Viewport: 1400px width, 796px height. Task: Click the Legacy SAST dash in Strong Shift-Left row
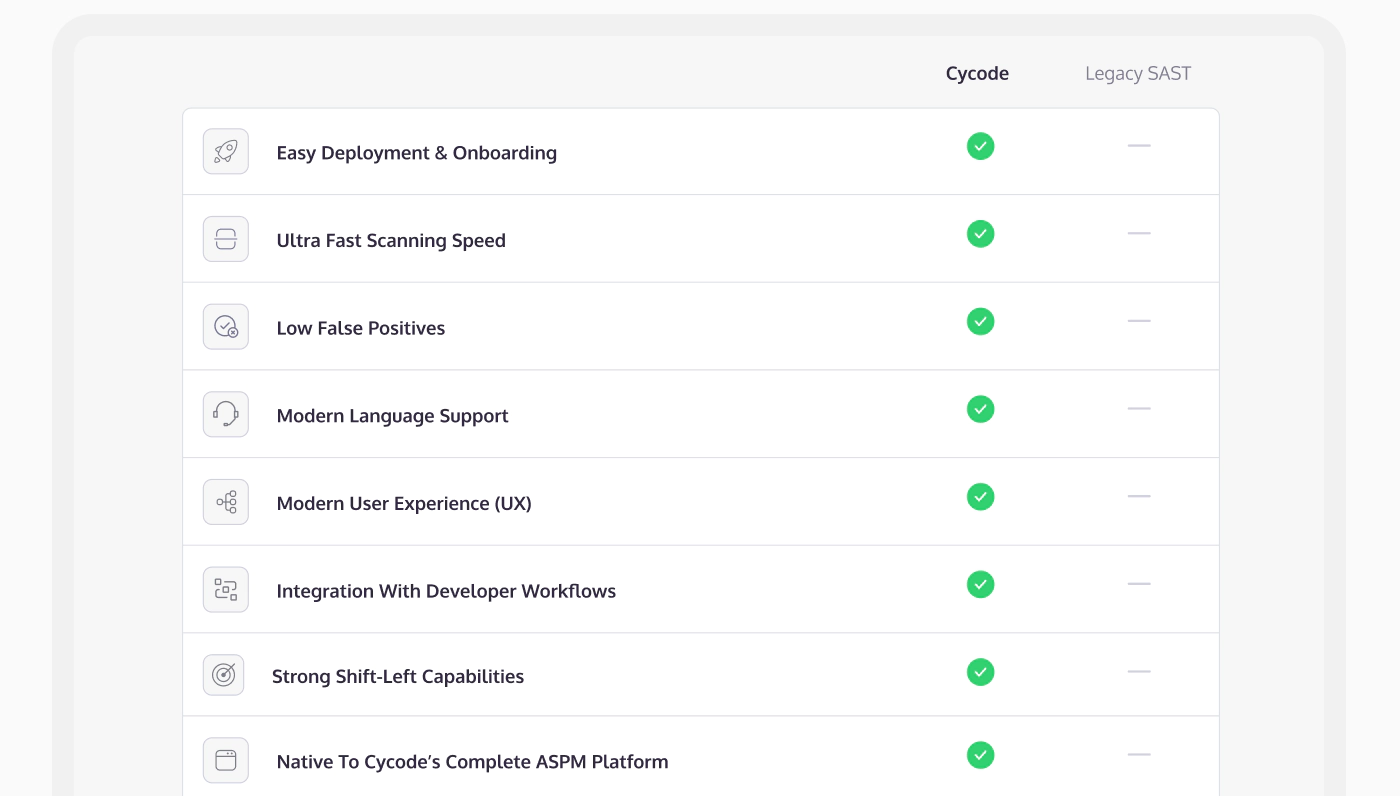(x=1139, y=672)
